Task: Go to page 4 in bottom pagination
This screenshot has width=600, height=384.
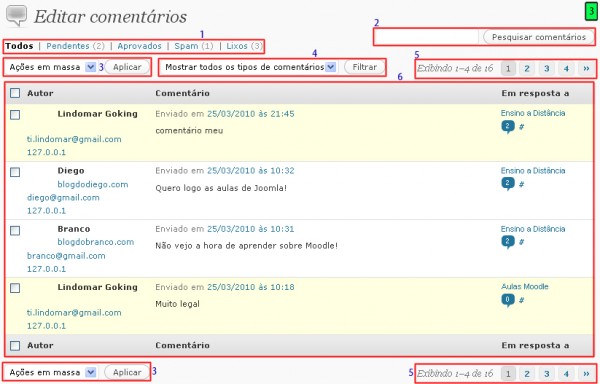Action: pyautogui.click(x=566, y=374)
